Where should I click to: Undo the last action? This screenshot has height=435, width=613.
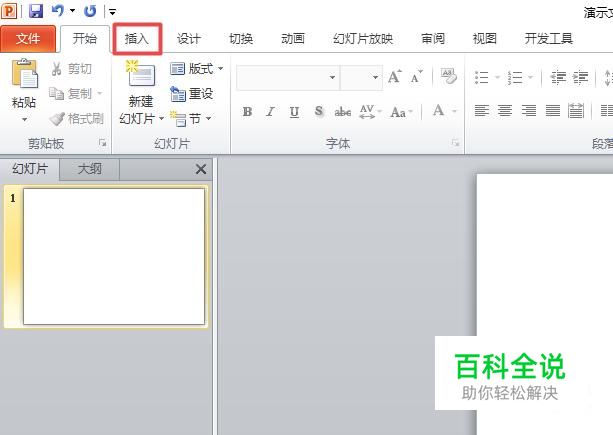tap(57, 11)
